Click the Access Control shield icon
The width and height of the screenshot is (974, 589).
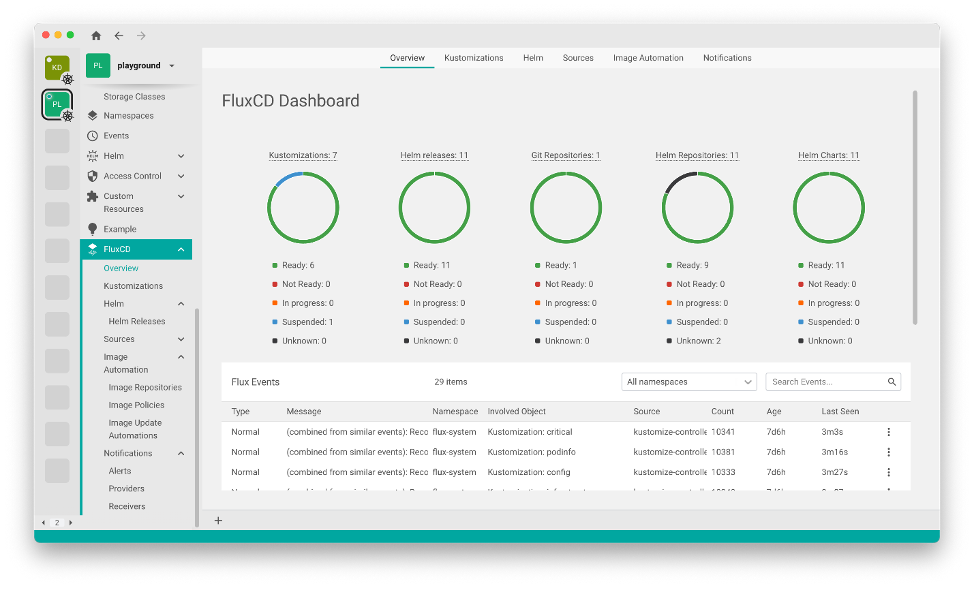click(x=93, y=176)
